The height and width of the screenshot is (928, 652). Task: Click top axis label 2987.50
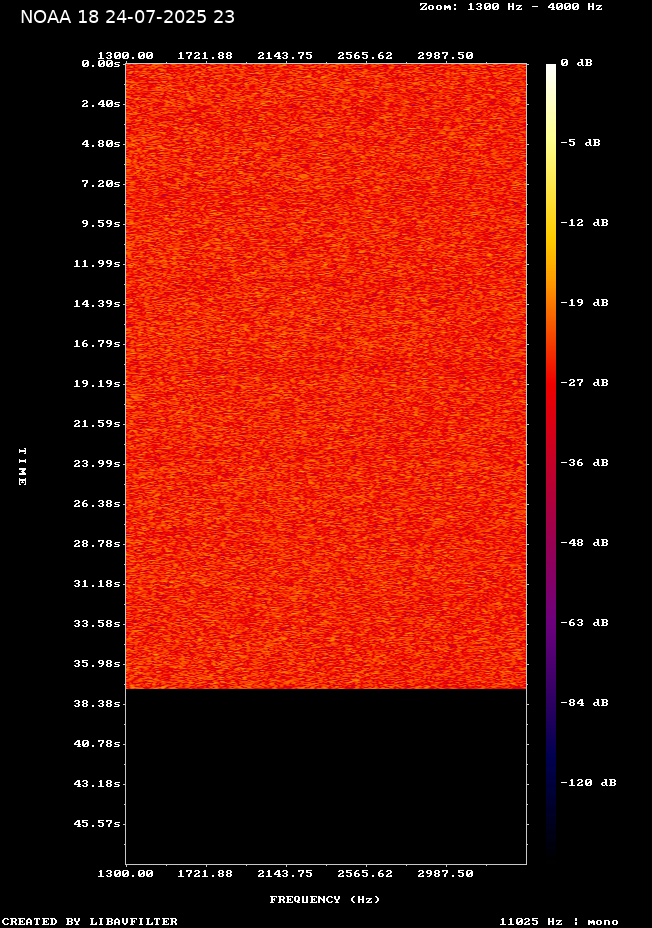(446, 56)
